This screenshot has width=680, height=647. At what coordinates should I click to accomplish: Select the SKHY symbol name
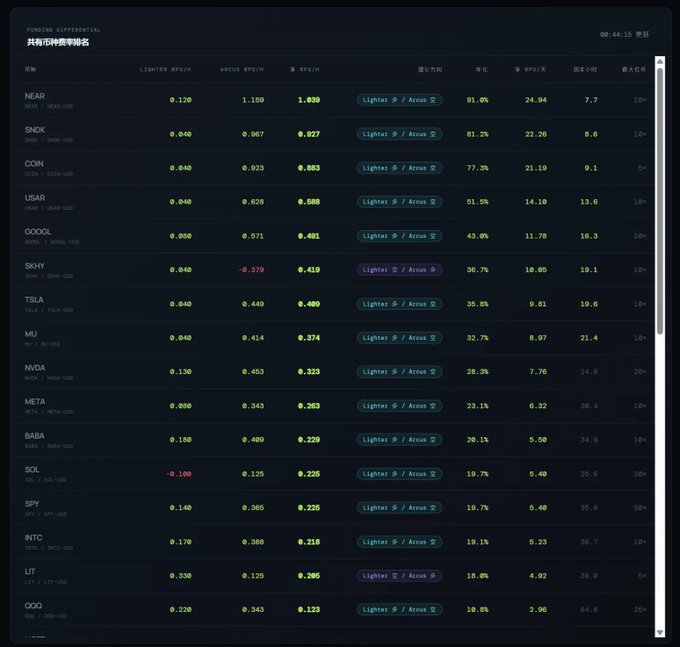[35, 266]
